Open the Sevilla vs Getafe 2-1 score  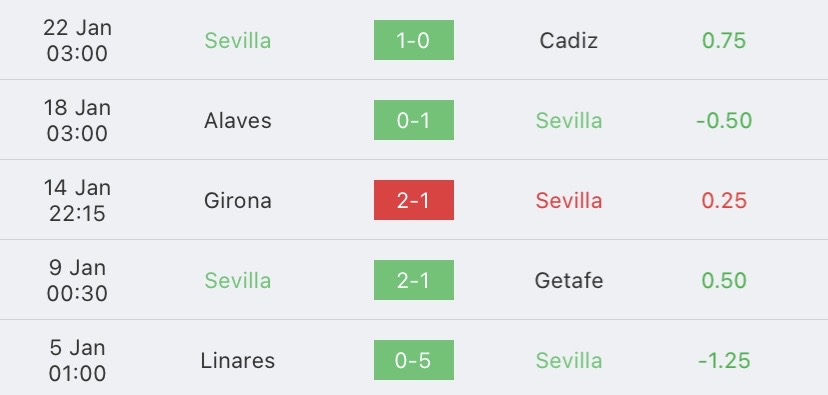[413, 280]
